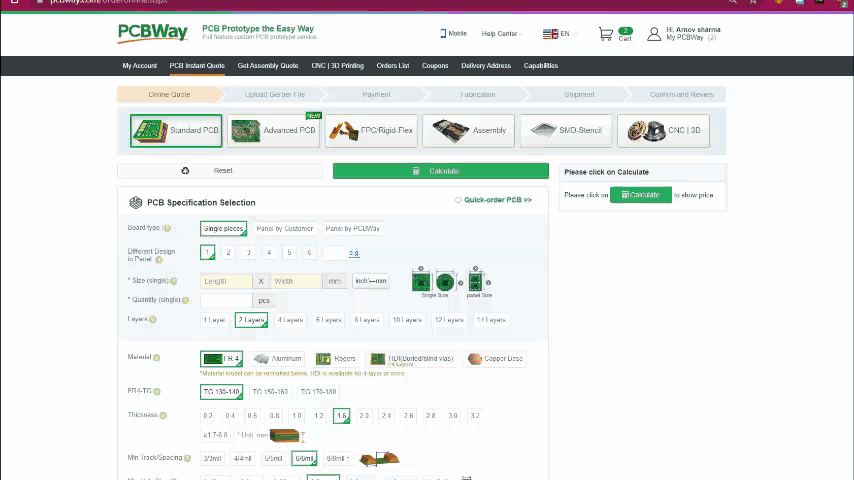Click the round Single Size board image
854x480 pixels.
click(445, 282)
